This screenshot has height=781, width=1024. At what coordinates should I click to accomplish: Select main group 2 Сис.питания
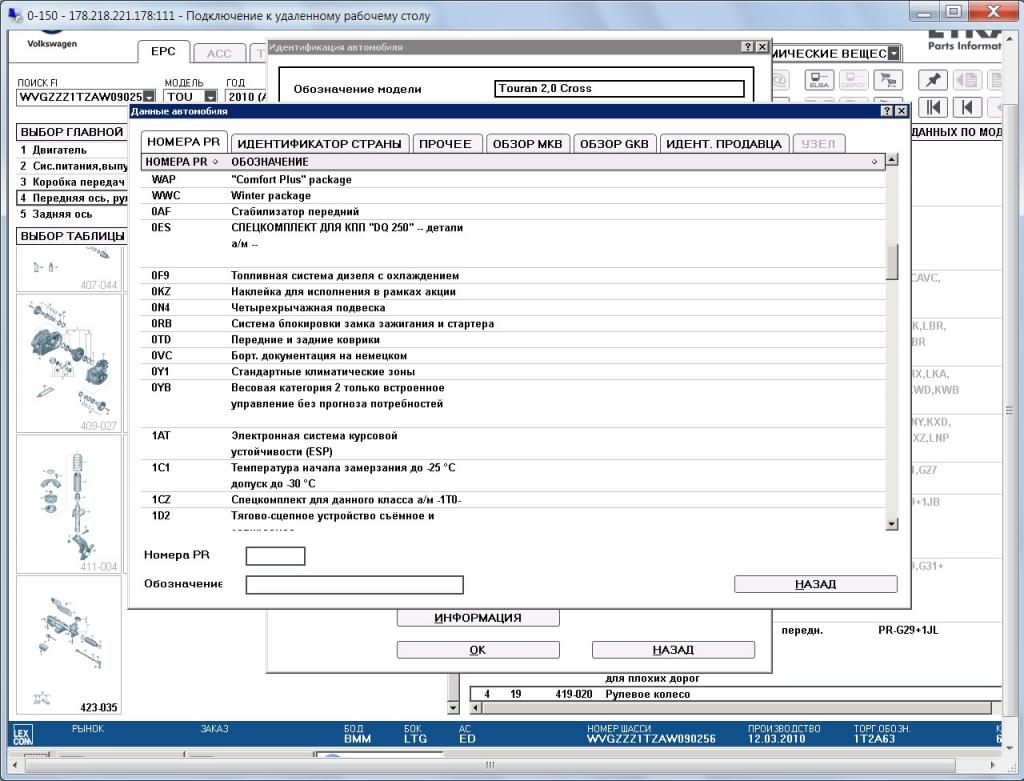(72, 166)
